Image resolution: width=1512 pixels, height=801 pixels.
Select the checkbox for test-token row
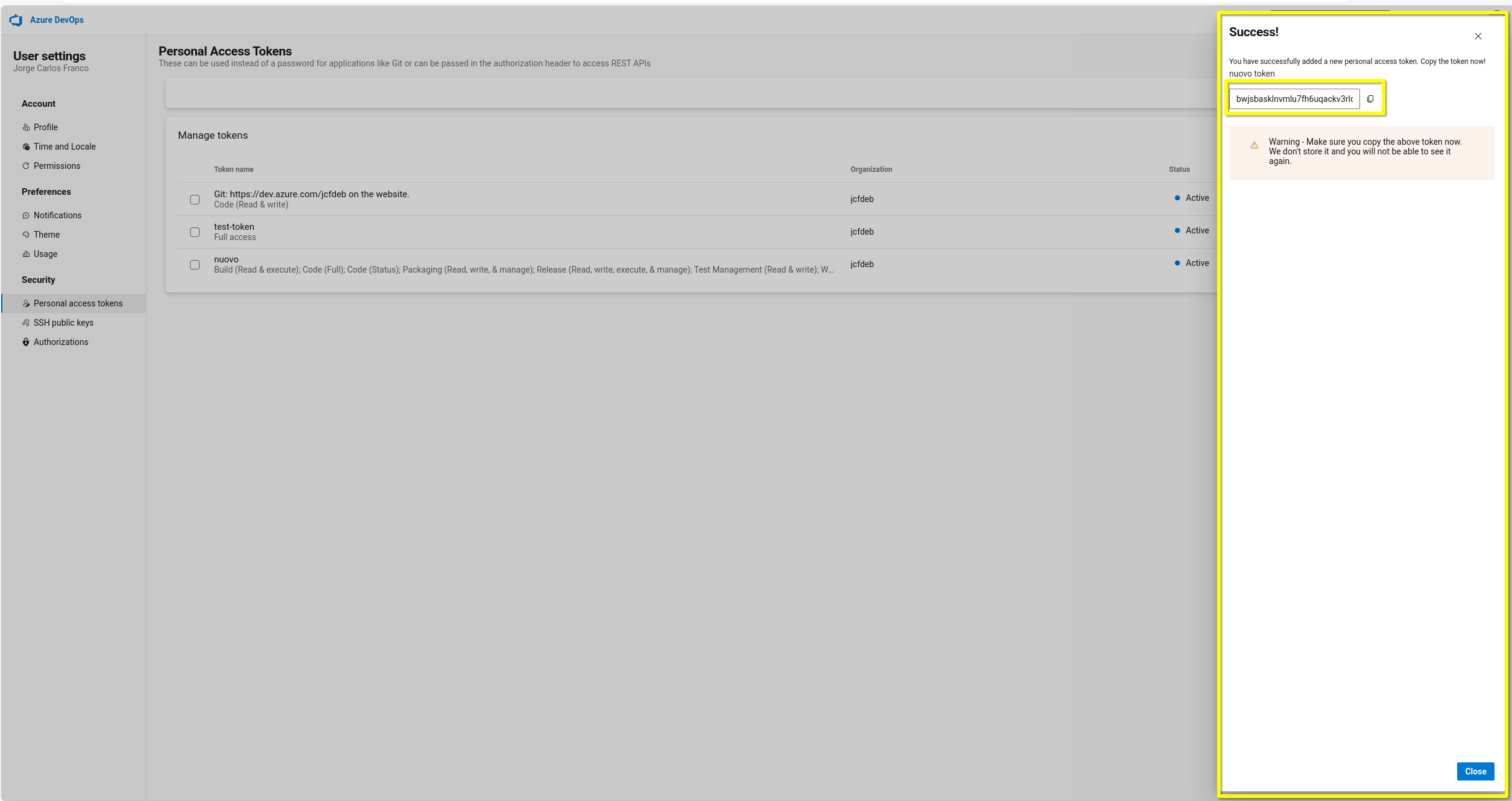pyautogui.click(x=195, y=231)
